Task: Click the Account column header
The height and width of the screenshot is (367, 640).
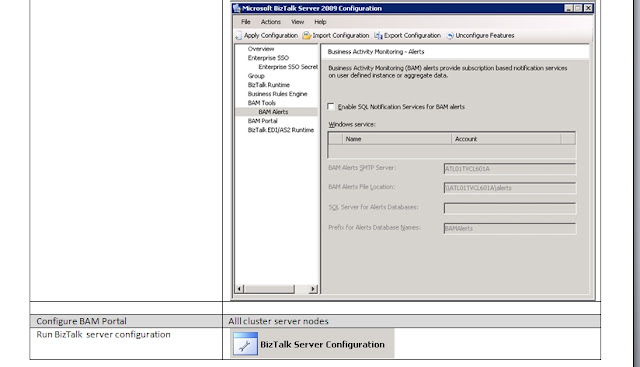Action: 506,139
